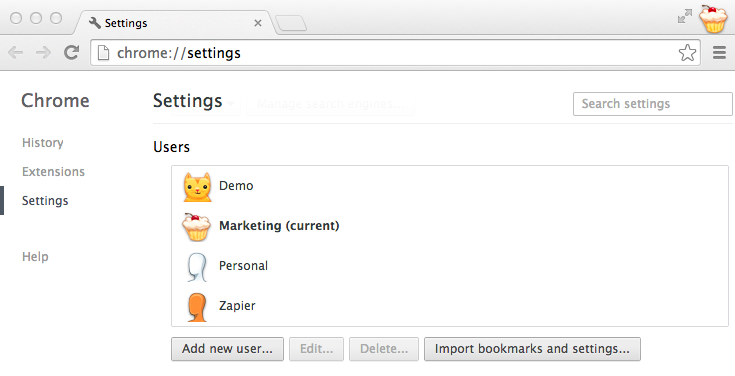Toggle fullscreen with the arrows icon
735x376 pixels.
[685, 16]
